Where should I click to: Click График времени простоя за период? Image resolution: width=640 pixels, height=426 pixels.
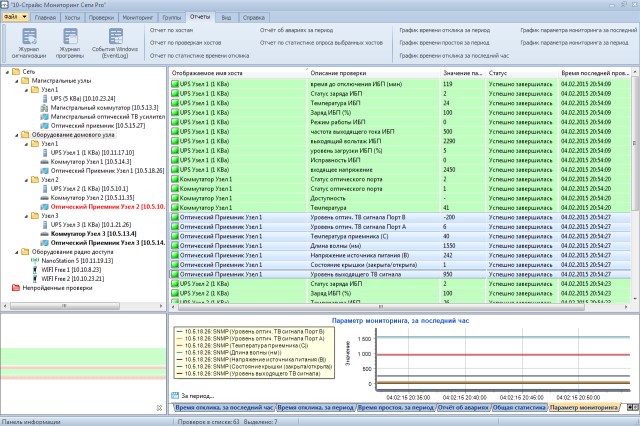[444, 43]
